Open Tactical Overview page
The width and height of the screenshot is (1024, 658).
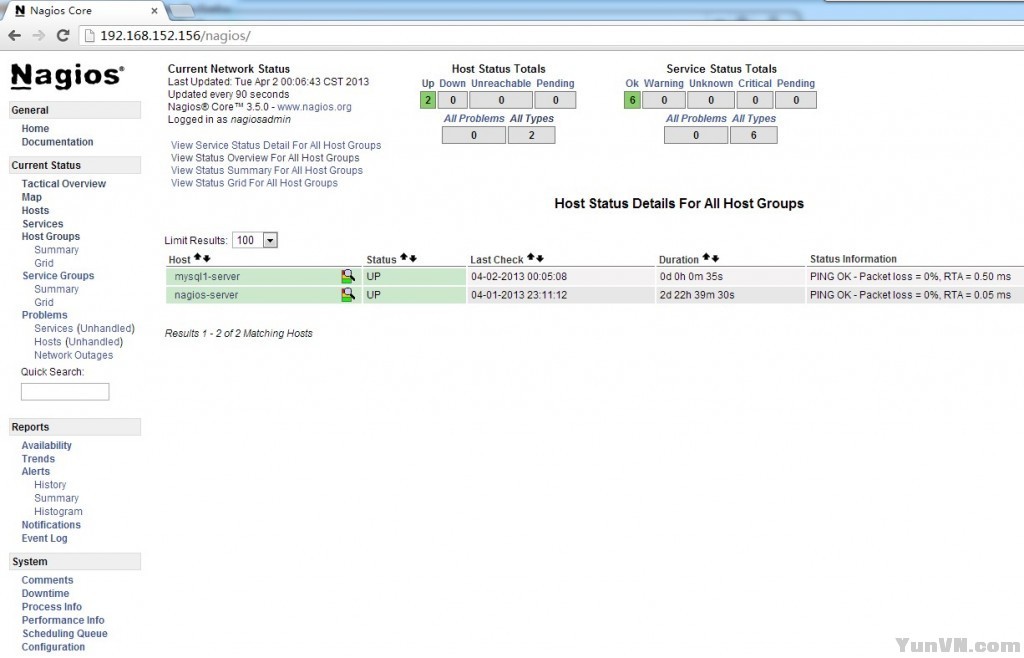pos(63,183)
